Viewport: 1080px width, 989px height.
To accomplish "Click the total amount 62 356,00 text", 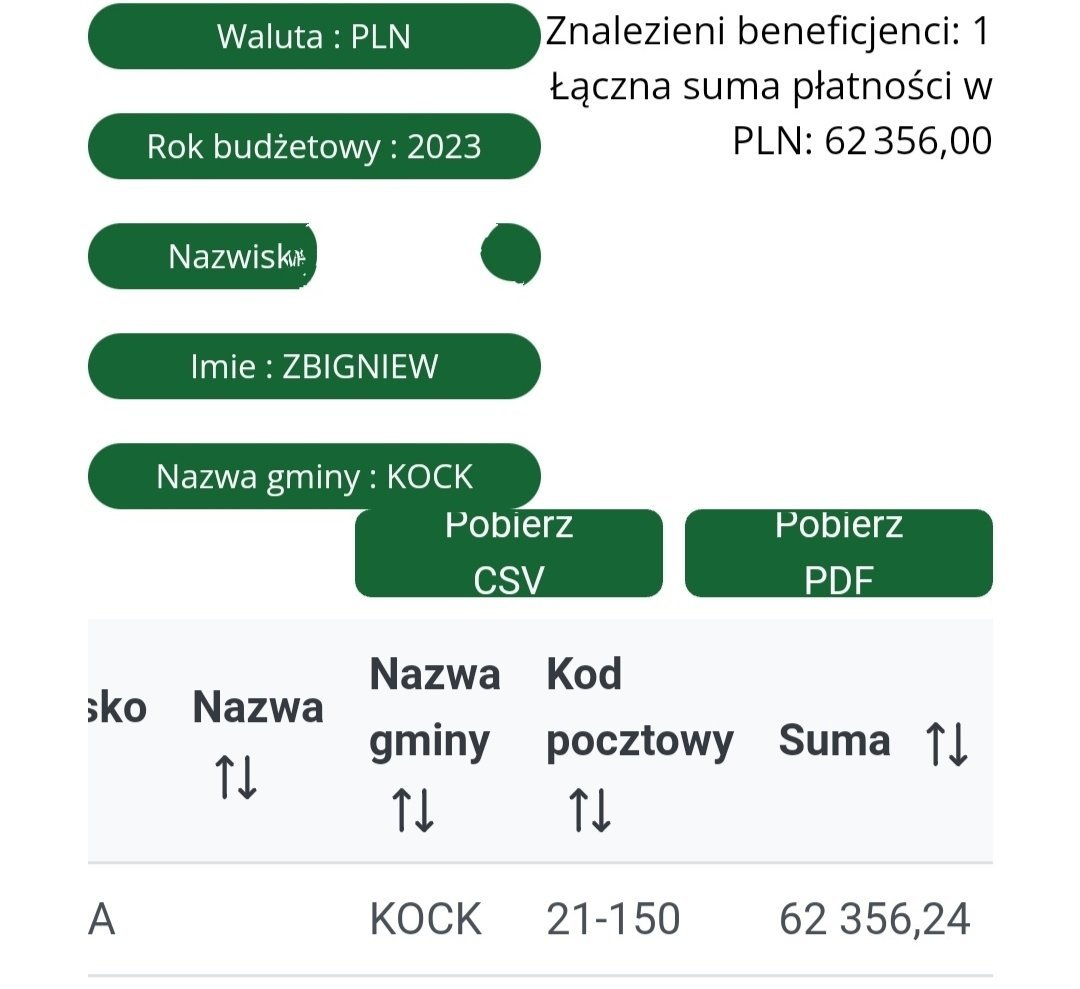I will (x=908, y=142).
